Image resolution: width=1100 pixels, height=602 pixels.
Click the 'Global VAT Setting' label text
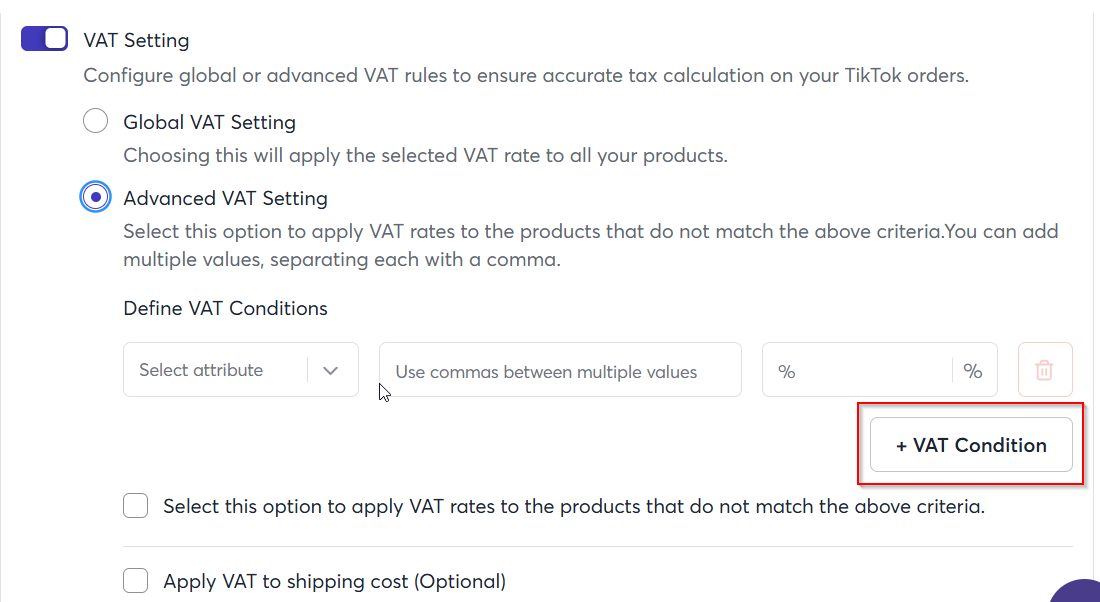tap(210, 122)
